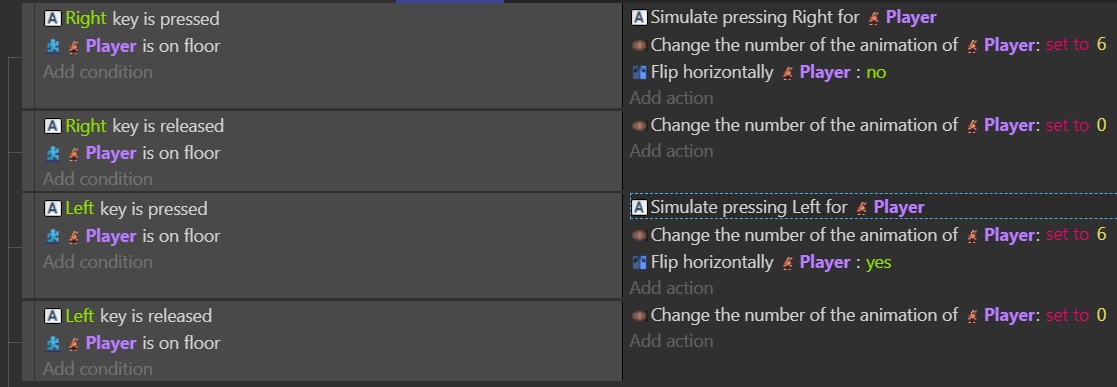Add action under Right key released event

[x=671, y=151]
